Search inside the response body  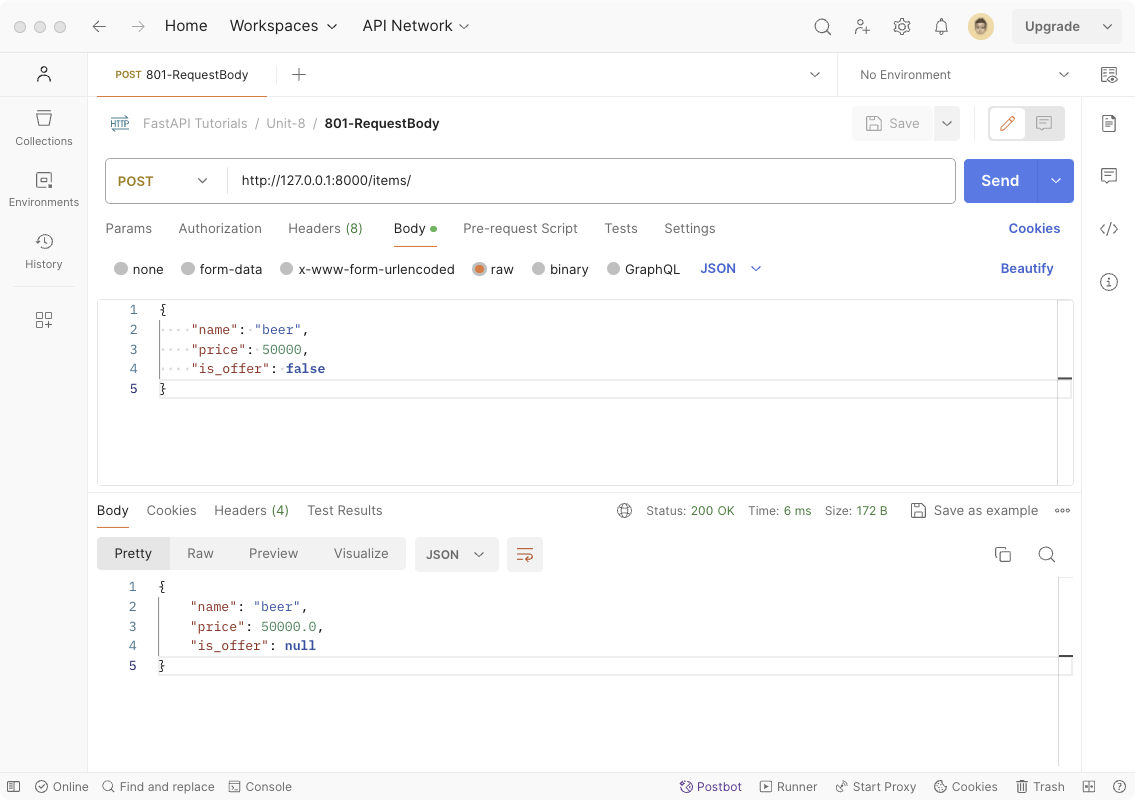point(1046,554)
